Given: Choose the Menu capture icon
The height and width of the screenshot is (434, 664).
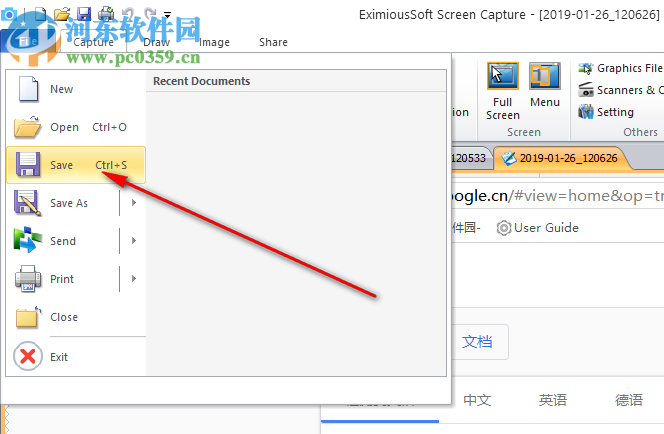Looking at the screenshot, I should pyautogui.click(x=545, y=76).
